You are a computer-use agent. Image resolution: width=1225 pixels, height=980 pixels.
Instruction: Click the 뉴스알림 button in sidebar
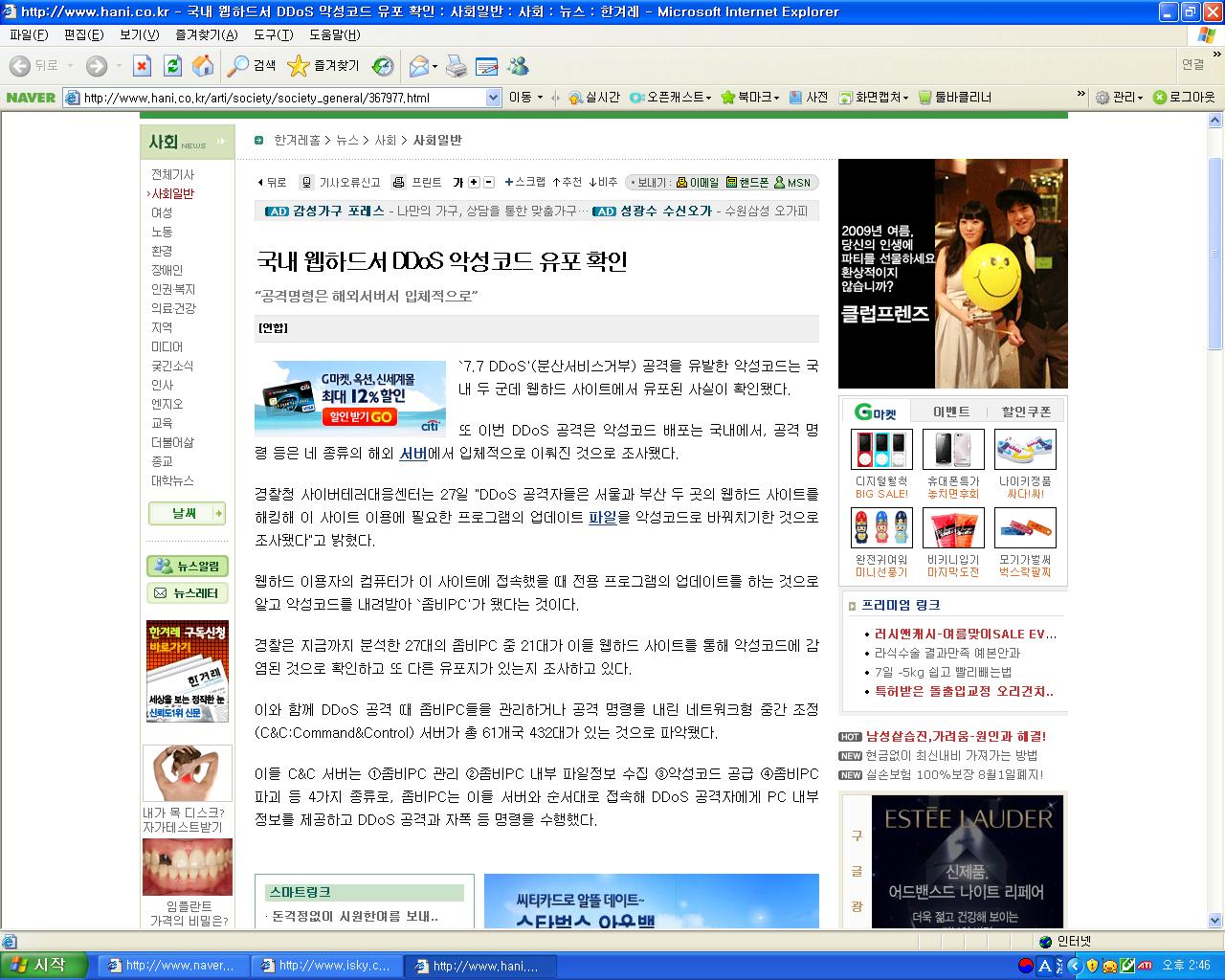pos(188,566)
